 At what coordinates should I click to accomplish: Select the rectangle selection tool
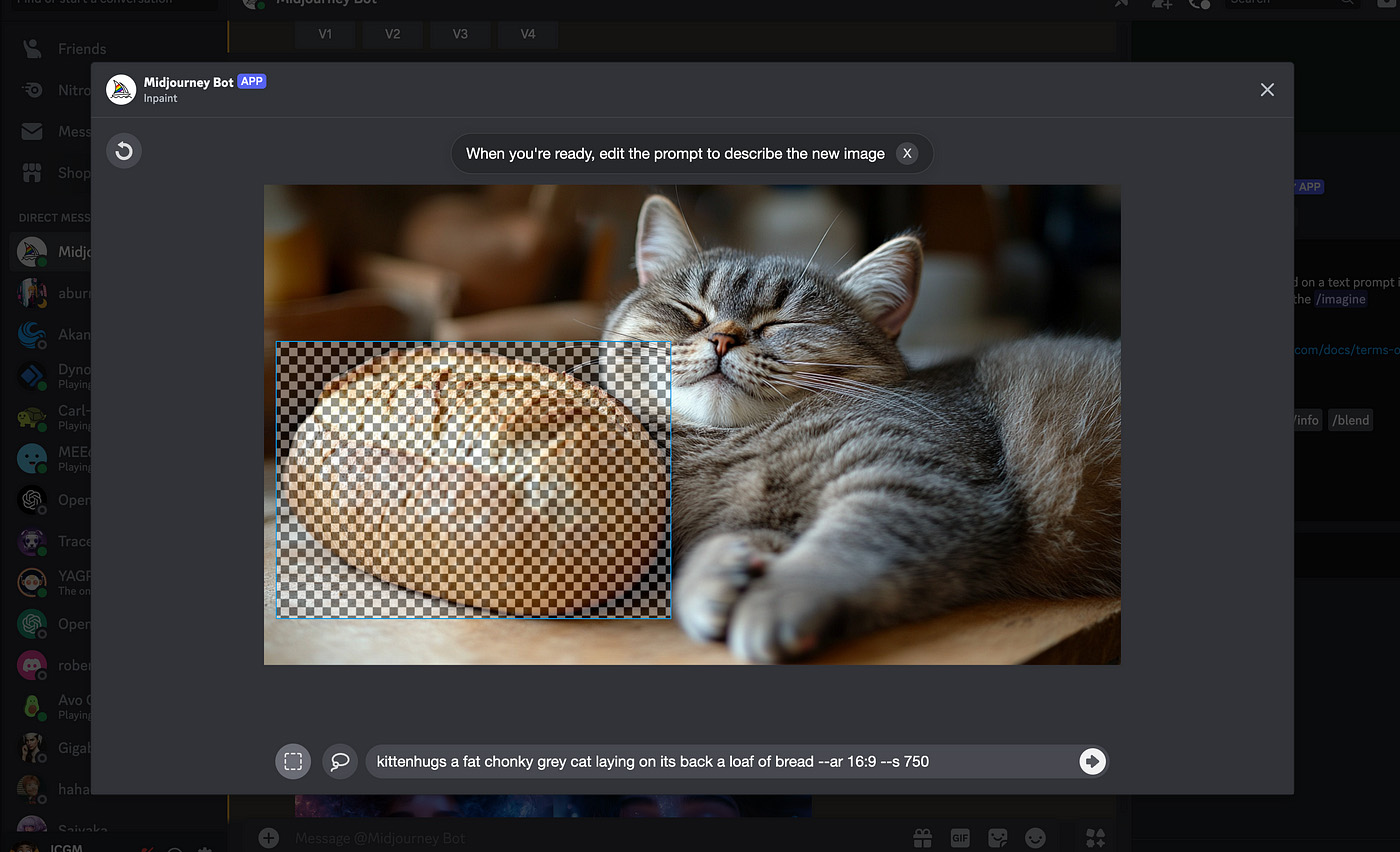(x=293, y=761)
